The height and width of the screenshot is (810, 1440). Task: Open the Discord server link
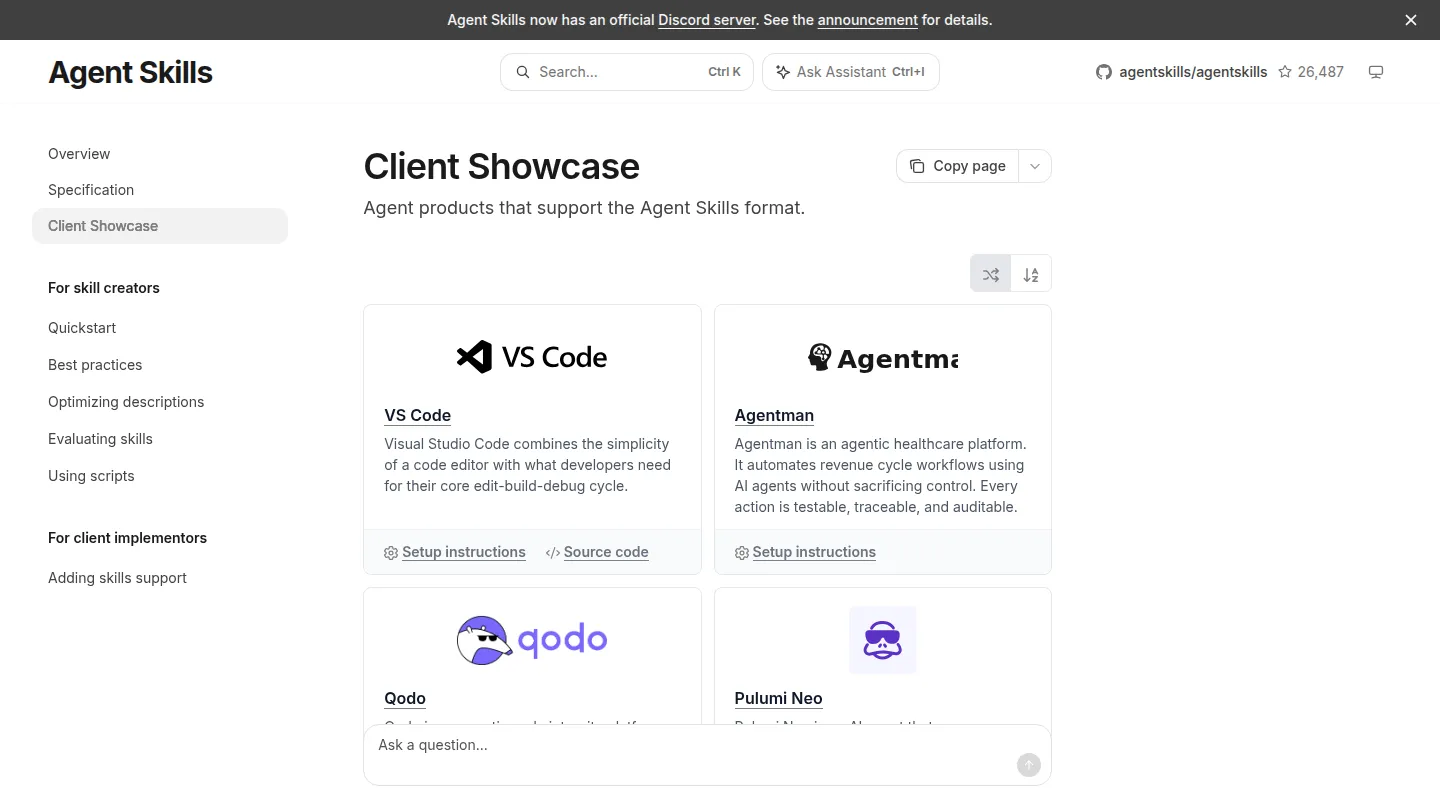coord(707,20)
